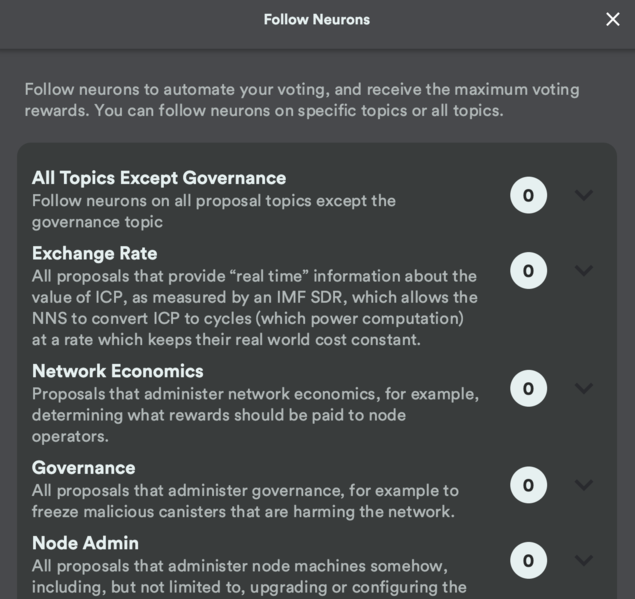Select the Network Economics topic heading

click(x=118, y=371)
